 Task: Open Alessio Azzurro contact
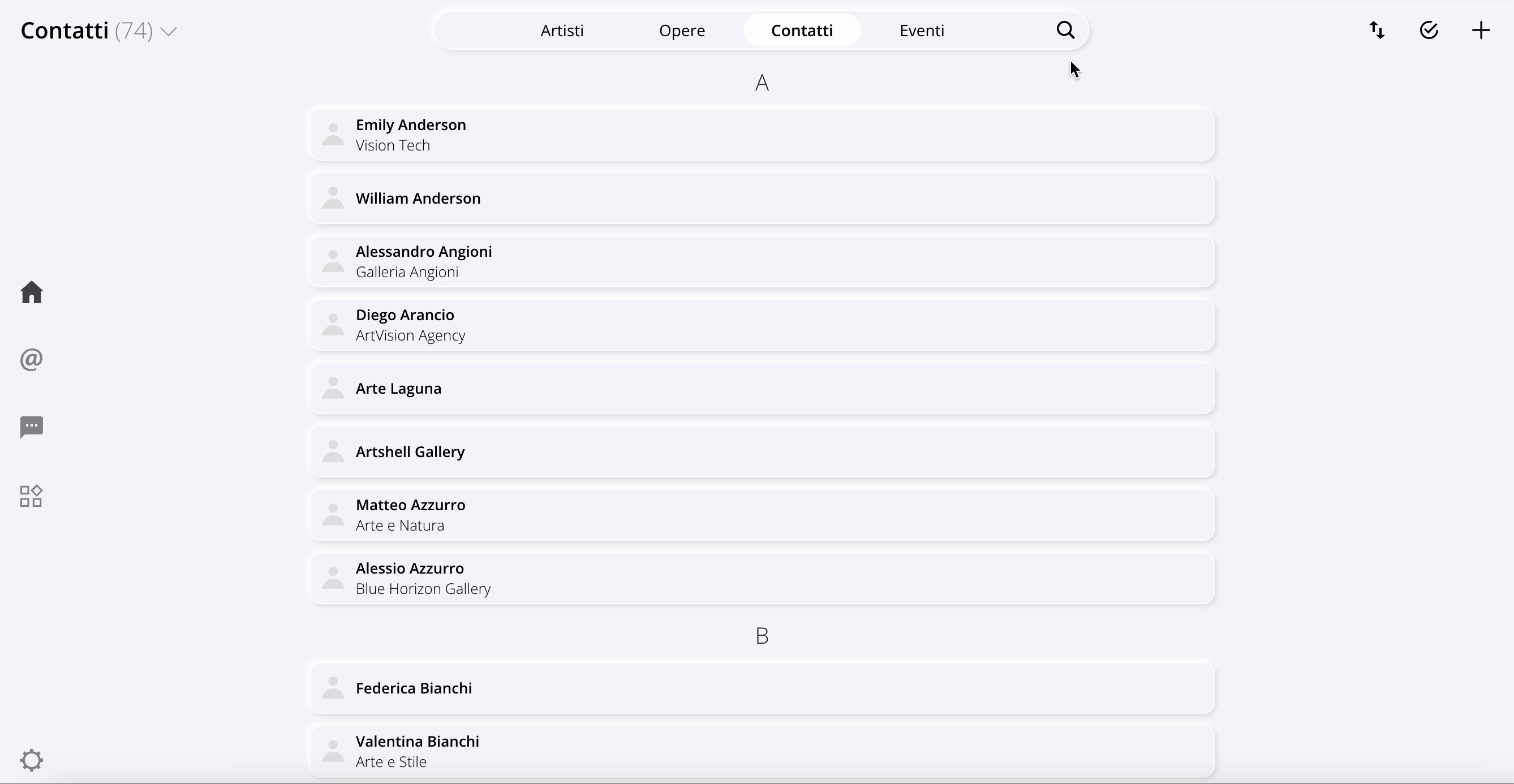(x=762, y=578)
